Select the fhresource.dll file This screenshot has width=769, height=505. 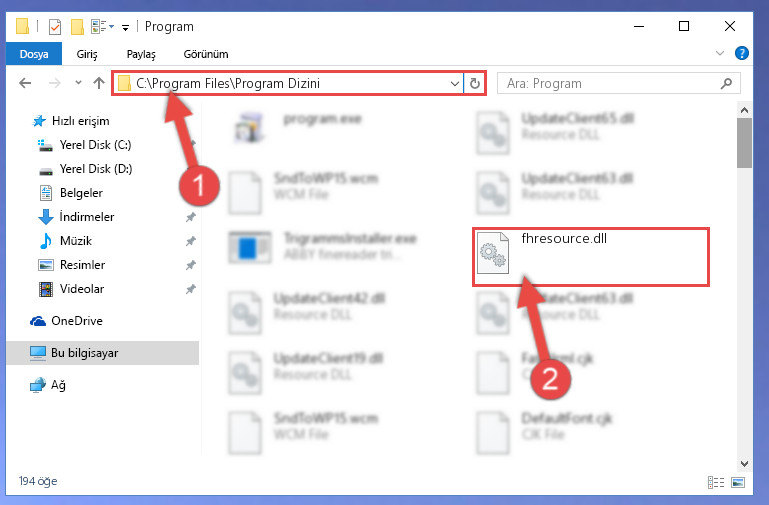(591, 256)
